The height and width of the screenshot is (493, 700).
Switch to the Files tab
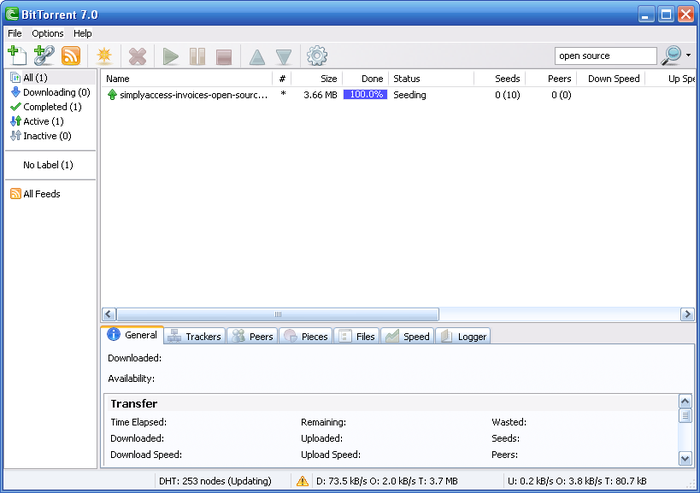[357, 336]
